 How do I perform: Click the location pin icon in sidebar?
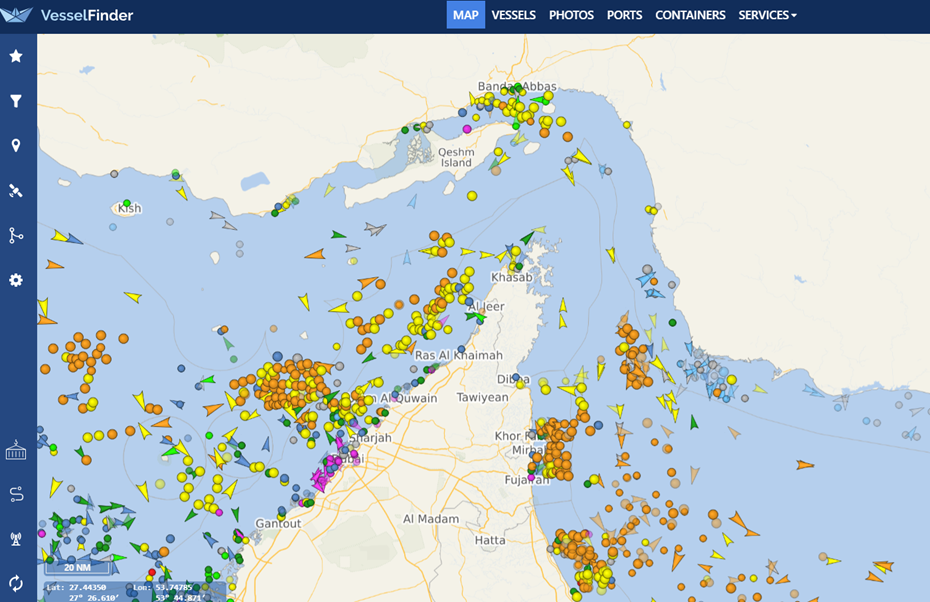(x=16, y=146)
